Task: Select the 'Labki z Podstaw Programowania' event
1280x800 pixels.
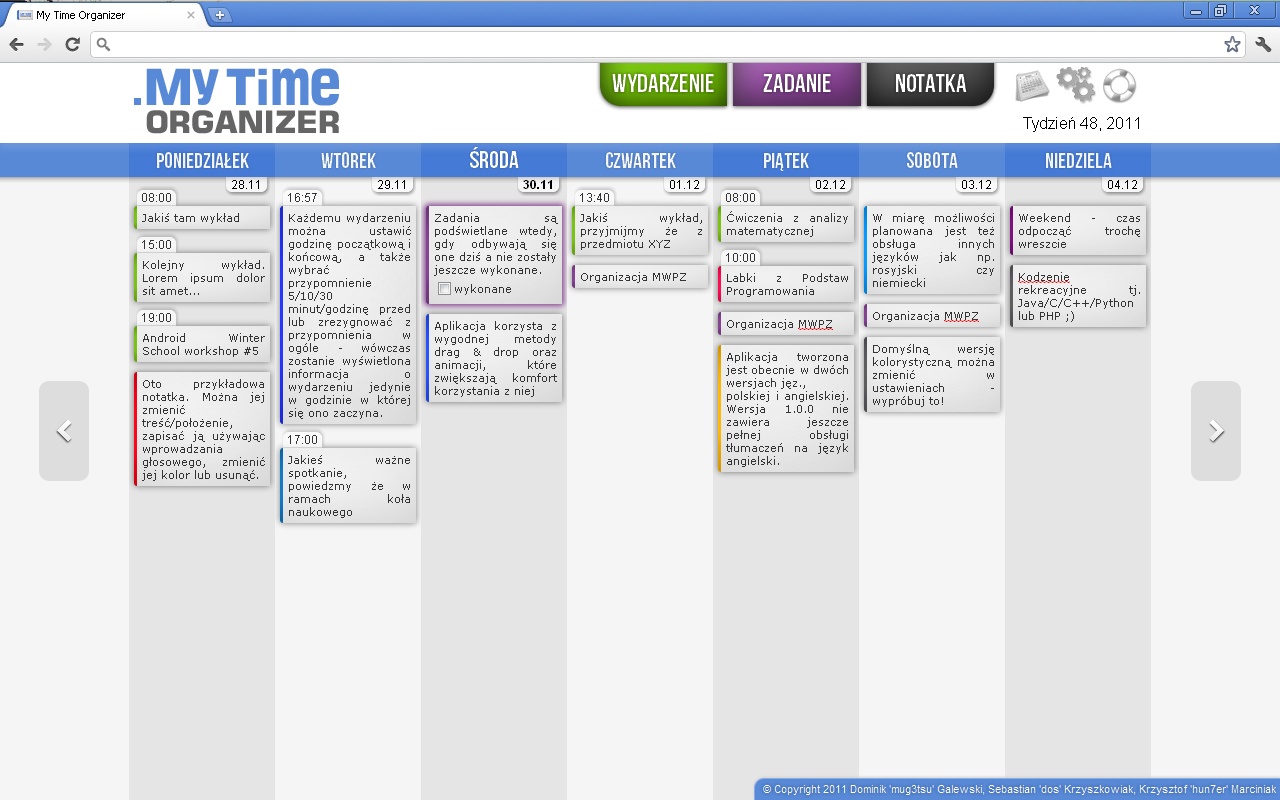Action: (786, 285)
